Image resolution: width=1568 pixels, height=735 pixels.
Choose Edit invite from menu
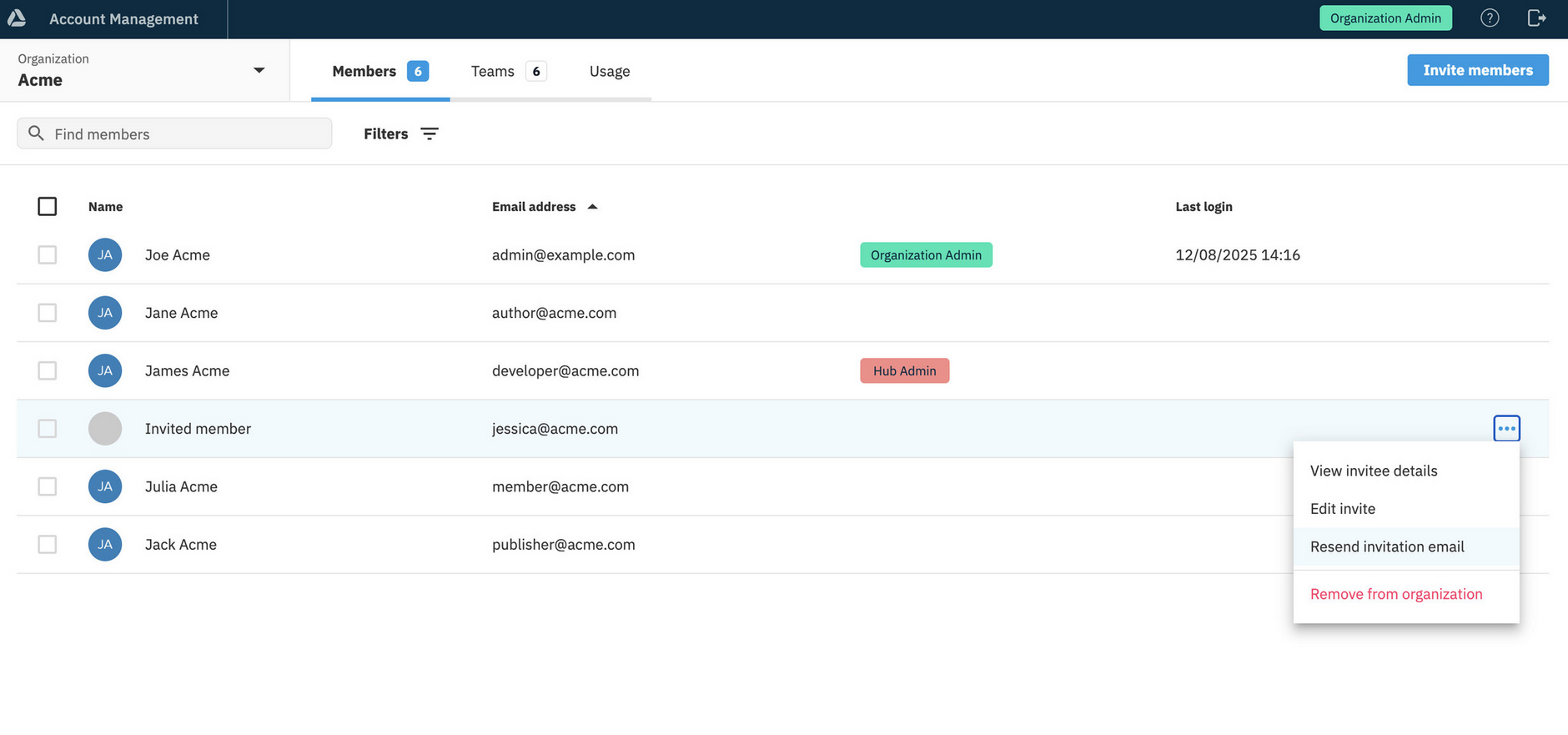pos(1406,509)
